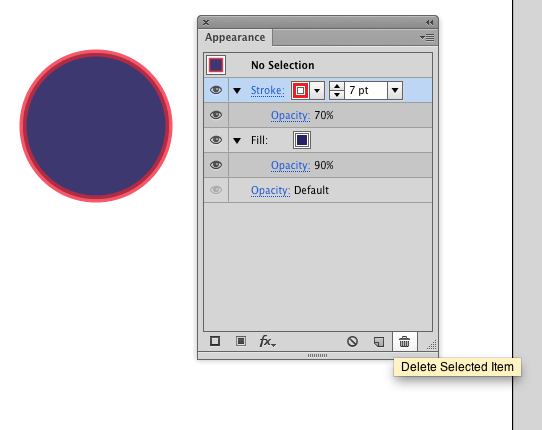Hide the Fill row visibility eye
This screenshot has width=542, height=430.
[216, 140]
